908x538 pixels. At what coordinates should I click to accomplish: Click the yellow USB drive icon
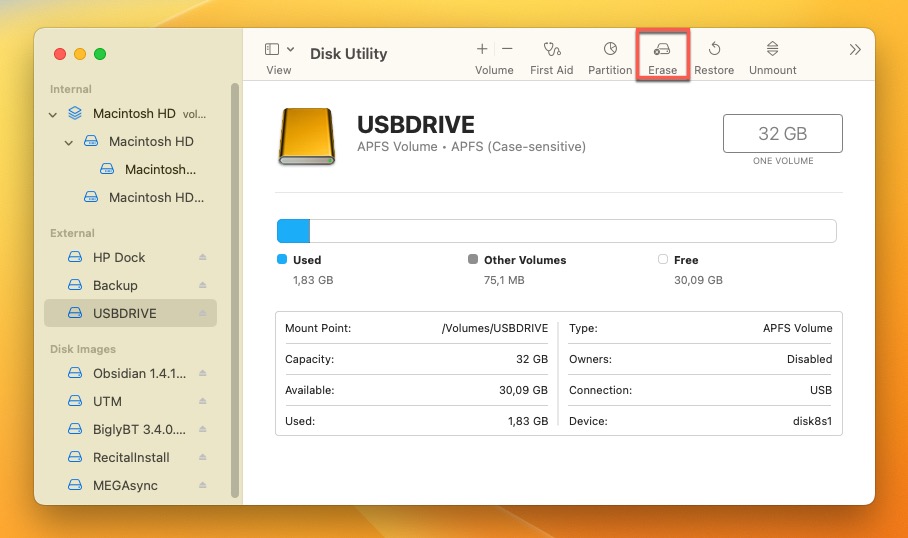click(307, 137)
